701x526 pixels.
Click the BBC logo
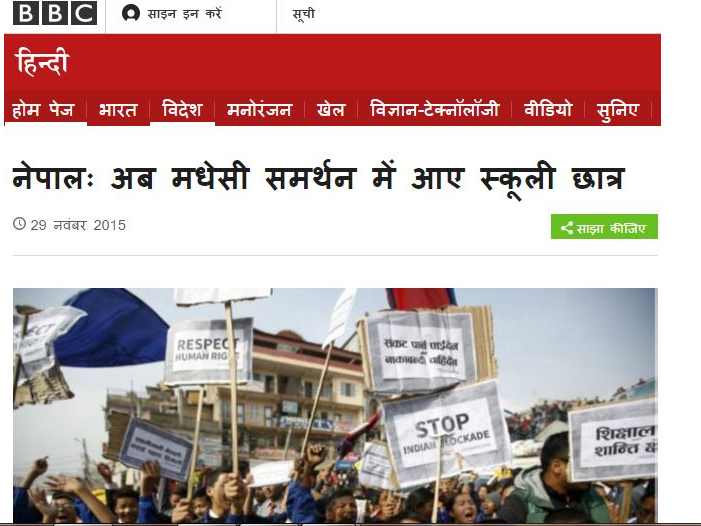click(55, 13)
